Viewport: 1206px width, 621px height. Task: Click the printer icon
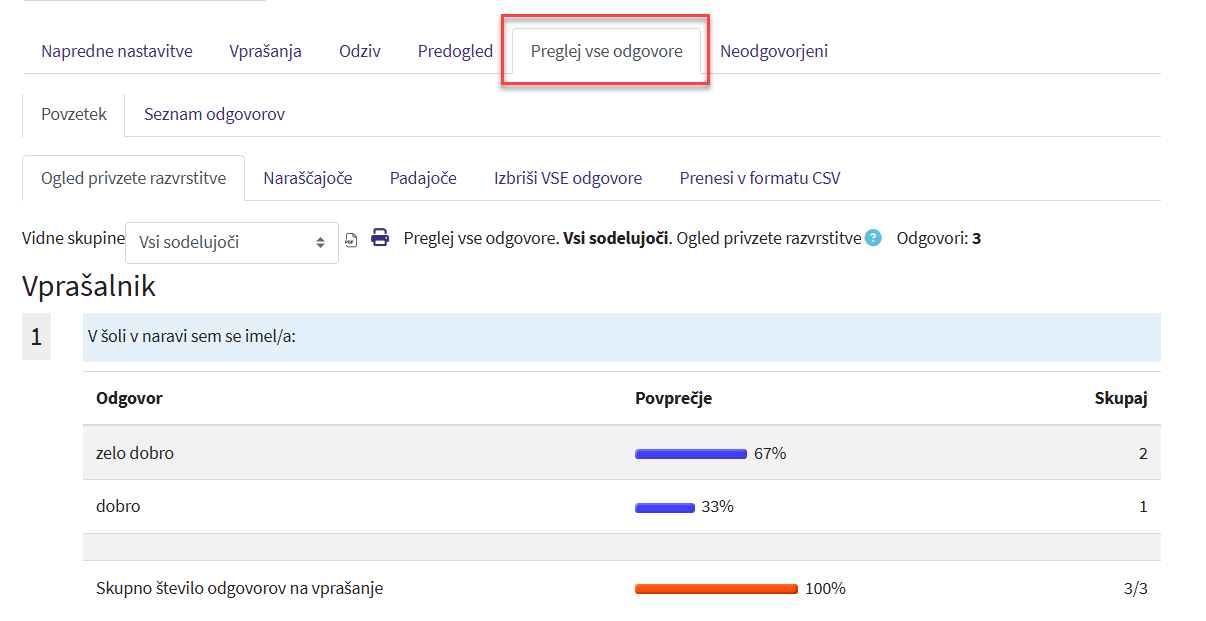380,238
